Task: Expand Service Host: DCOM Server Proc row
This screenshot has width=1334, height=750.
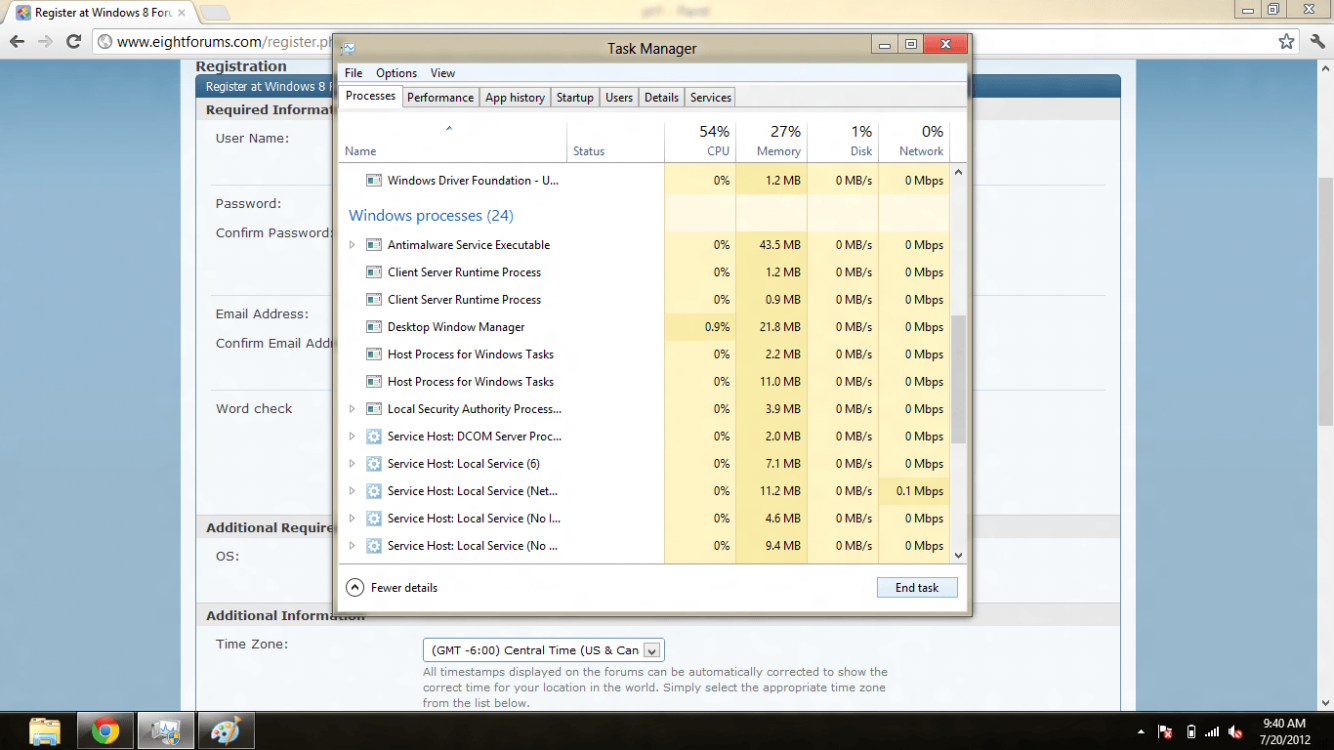Action: [352, 436]
